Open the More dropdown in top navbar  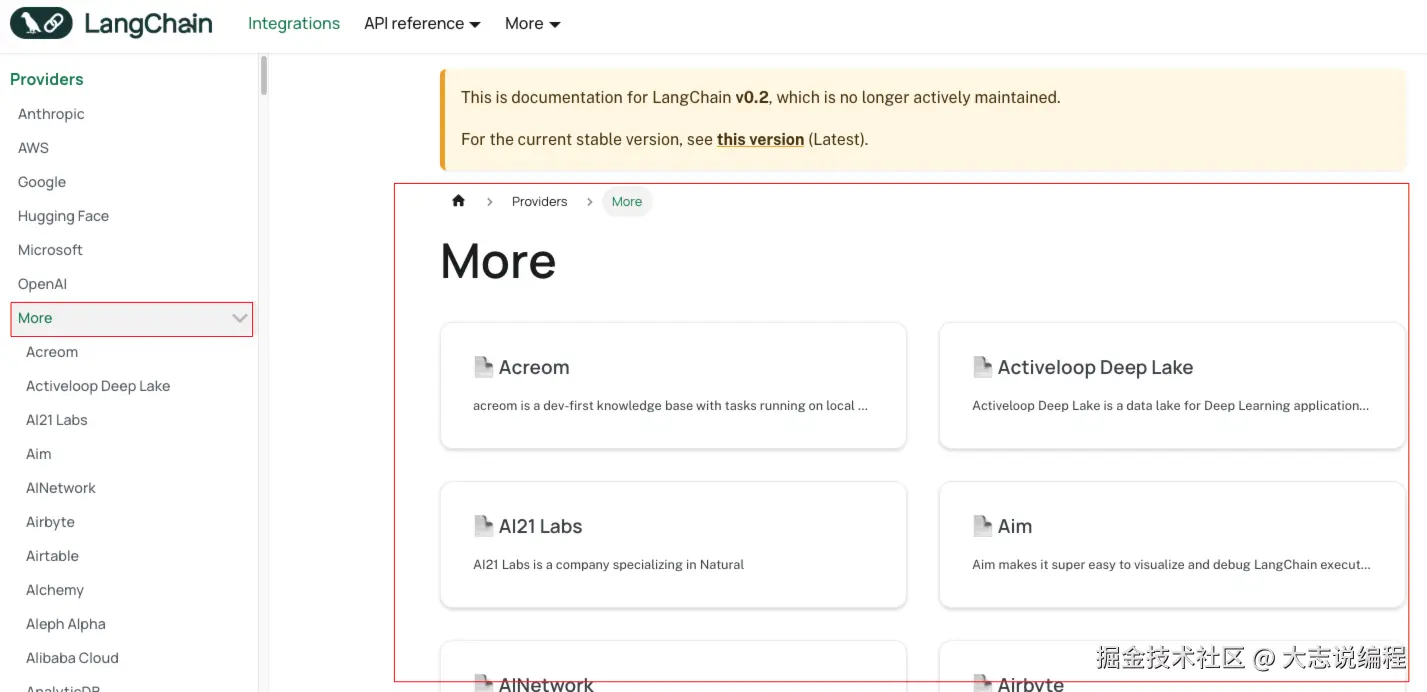coord(532,24)
